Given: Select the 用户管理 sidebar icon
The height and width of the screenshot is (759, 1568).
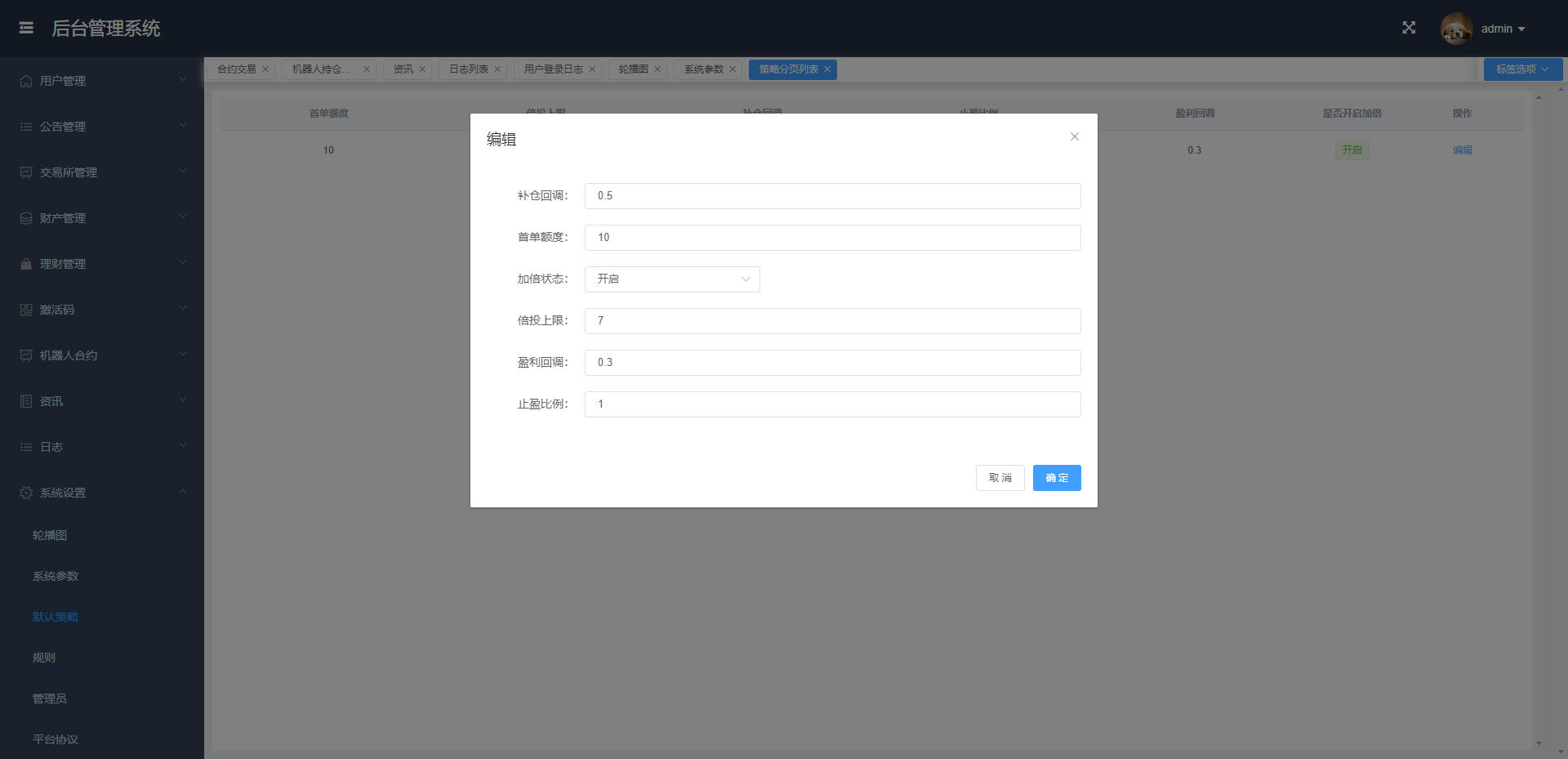Looking at the screenshot, I should [x=24, y=81].
